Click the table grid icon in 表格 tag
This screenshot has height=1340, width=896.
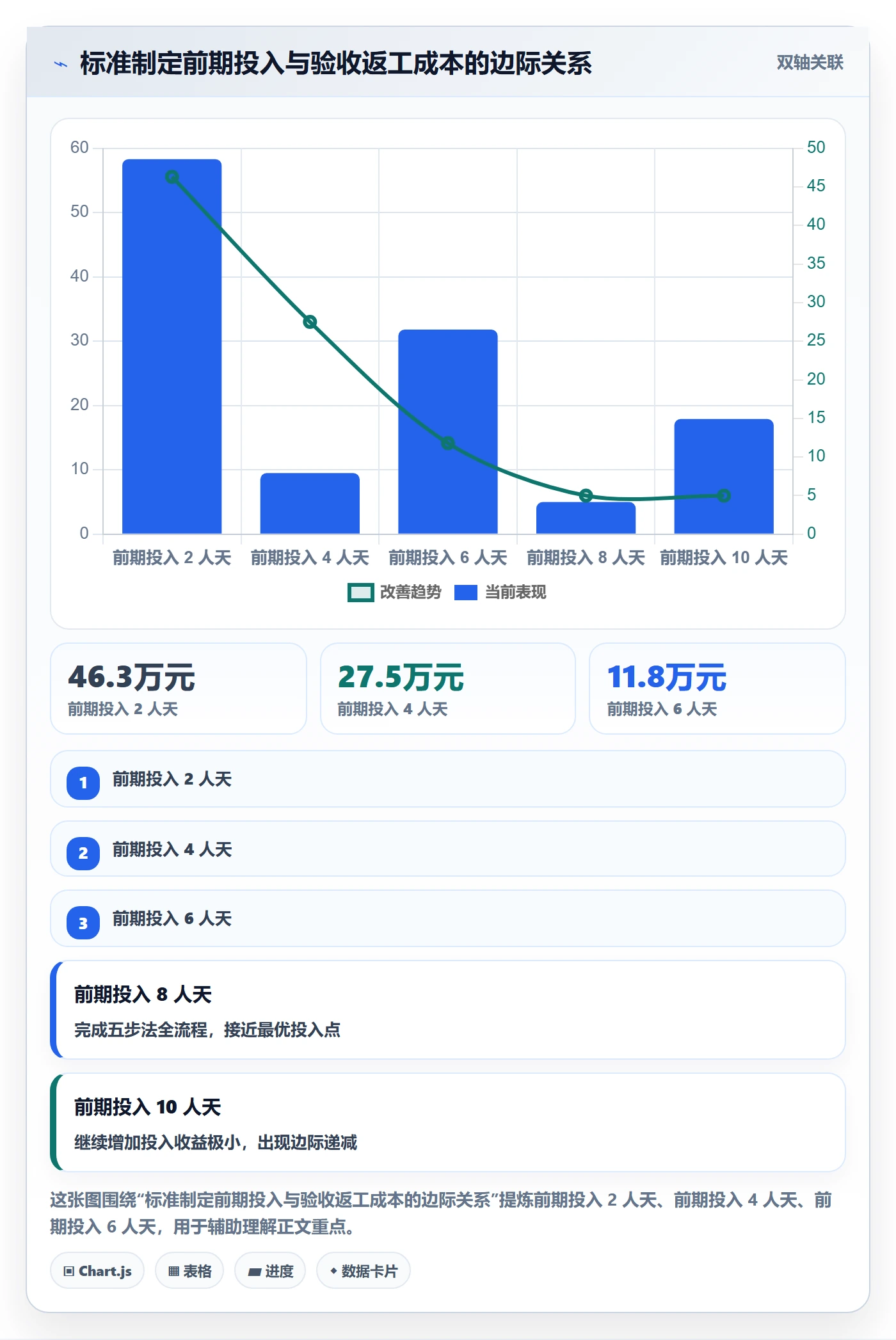173,1272
